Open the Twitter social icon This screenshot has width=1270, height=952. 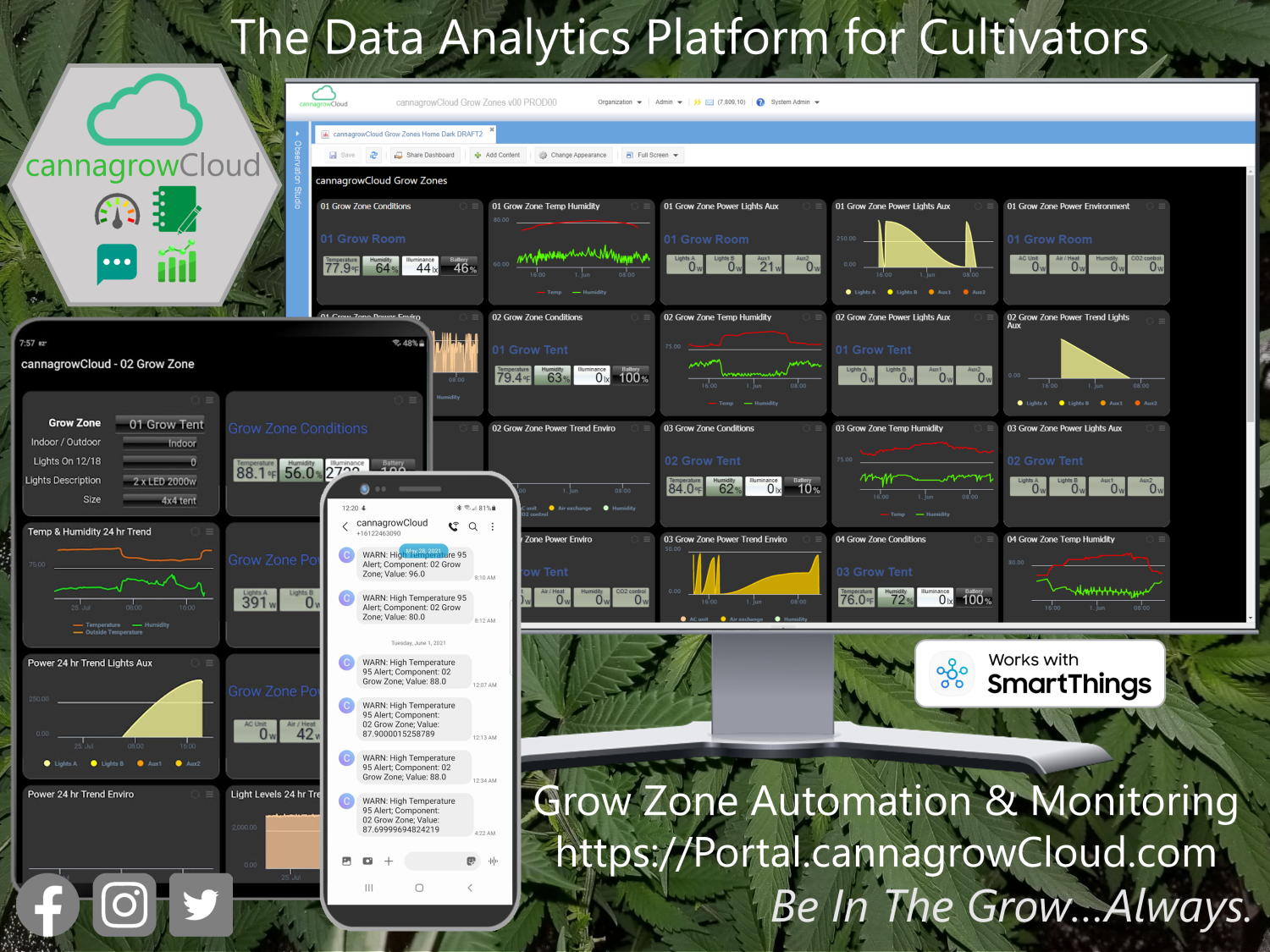[201, 905]
